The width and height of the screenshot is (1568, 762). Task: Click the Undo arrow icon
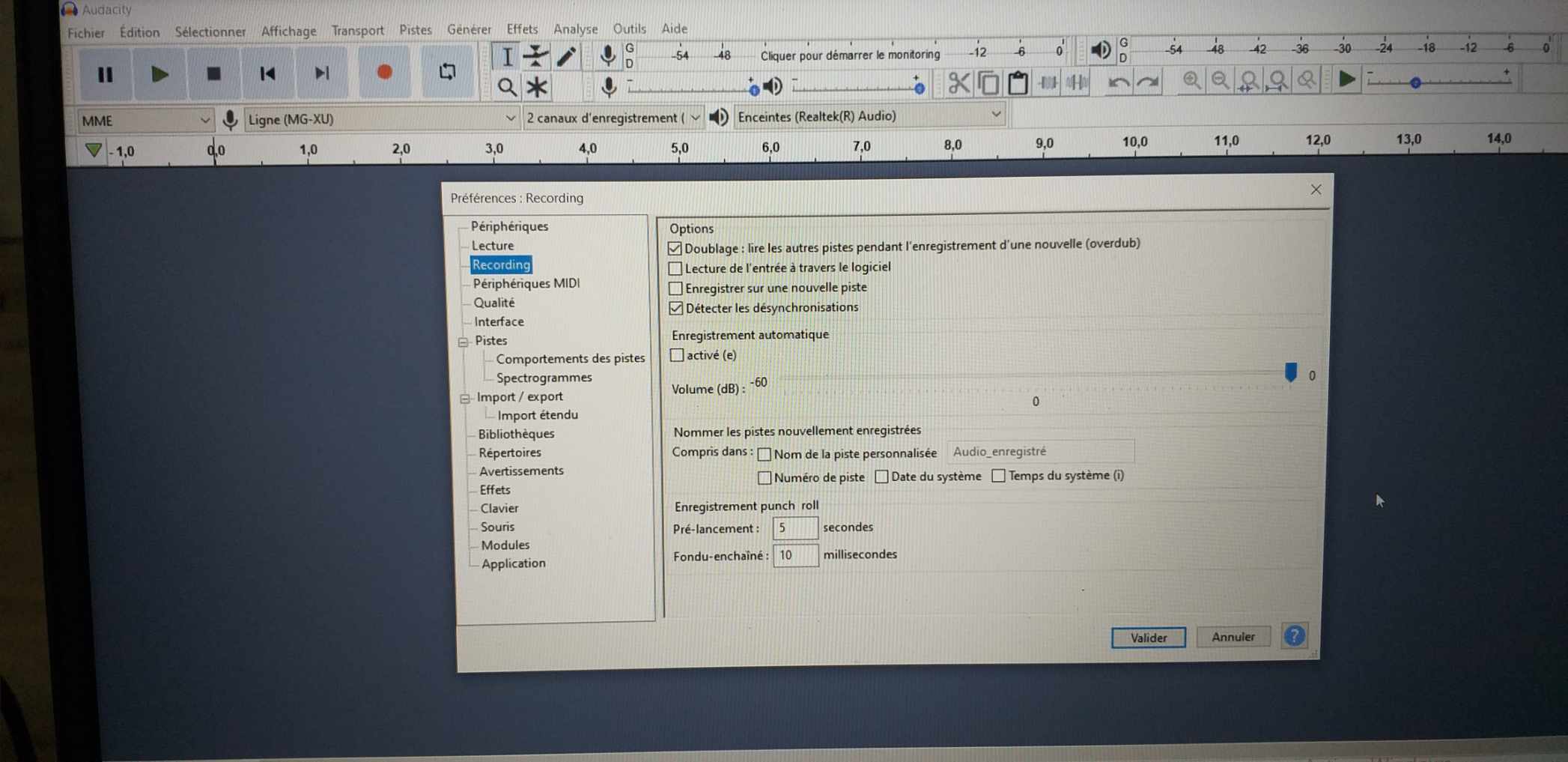[1118, 81]
